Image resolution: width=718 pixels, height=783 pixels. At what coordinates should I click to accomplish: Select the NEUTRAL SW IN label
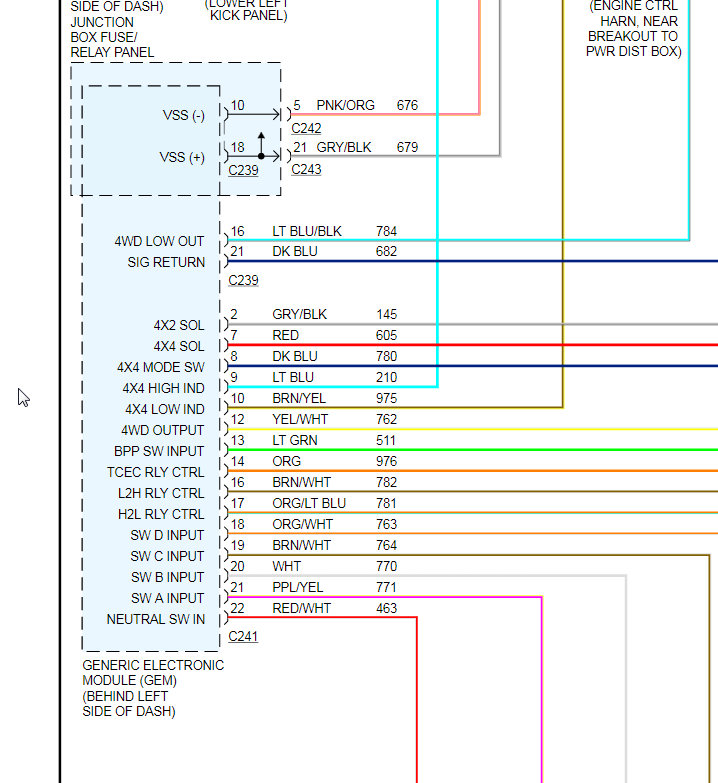click(156, 619)
